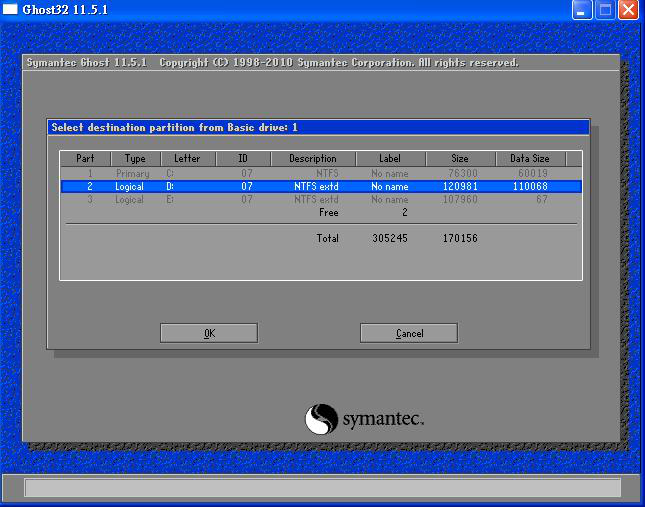Click the Ghost32 window title bar icon
Image resolution: width=645 pixels, height=507 pixels.
pos(10,9)
